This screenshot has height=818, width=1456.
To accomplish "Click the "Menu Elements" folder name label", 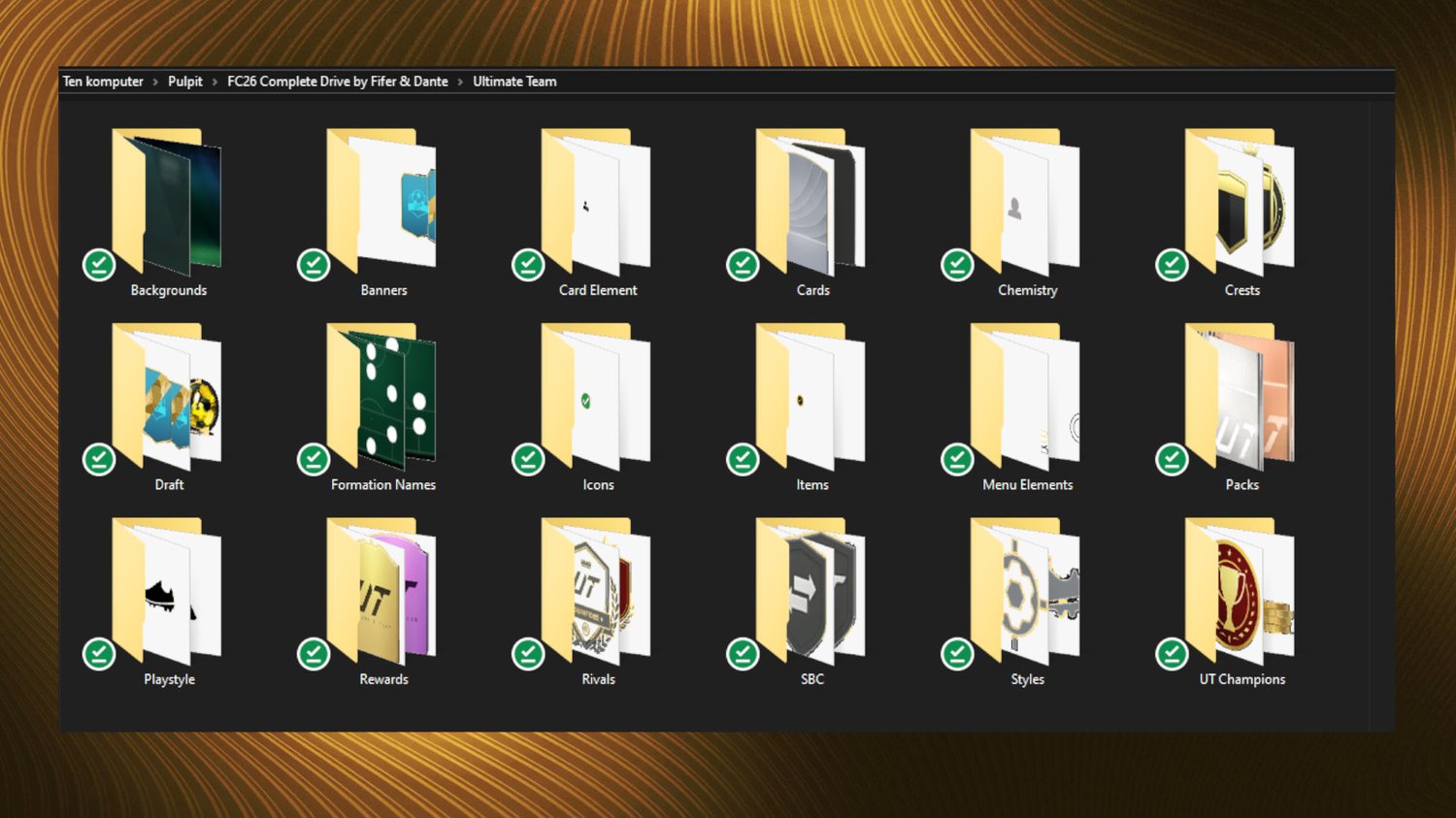I will click(x=1028, y=484).
